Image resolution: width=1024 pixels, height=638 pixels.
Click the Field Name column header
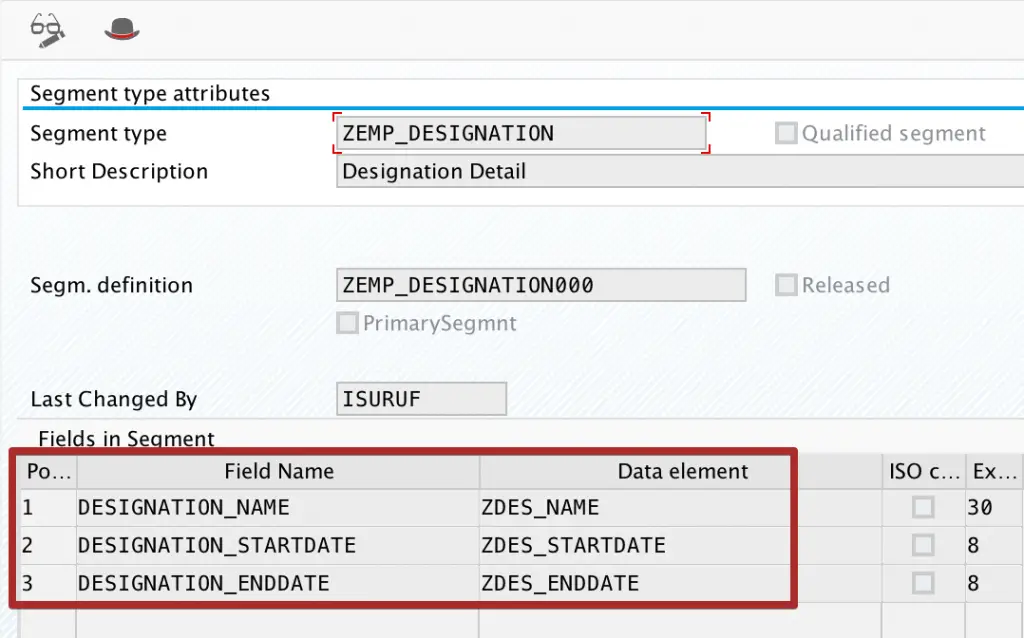[x=278, y=471]
